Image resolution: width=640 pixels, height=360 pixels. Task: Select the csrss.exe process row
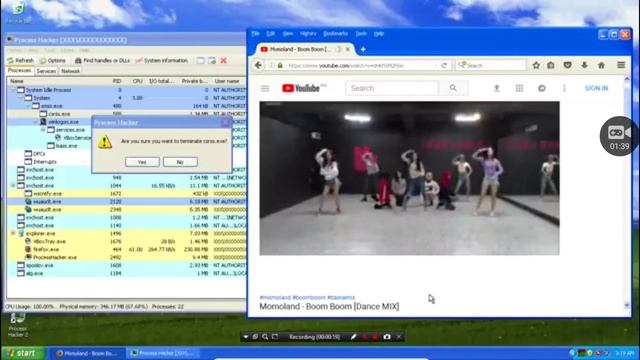point(127,113)
